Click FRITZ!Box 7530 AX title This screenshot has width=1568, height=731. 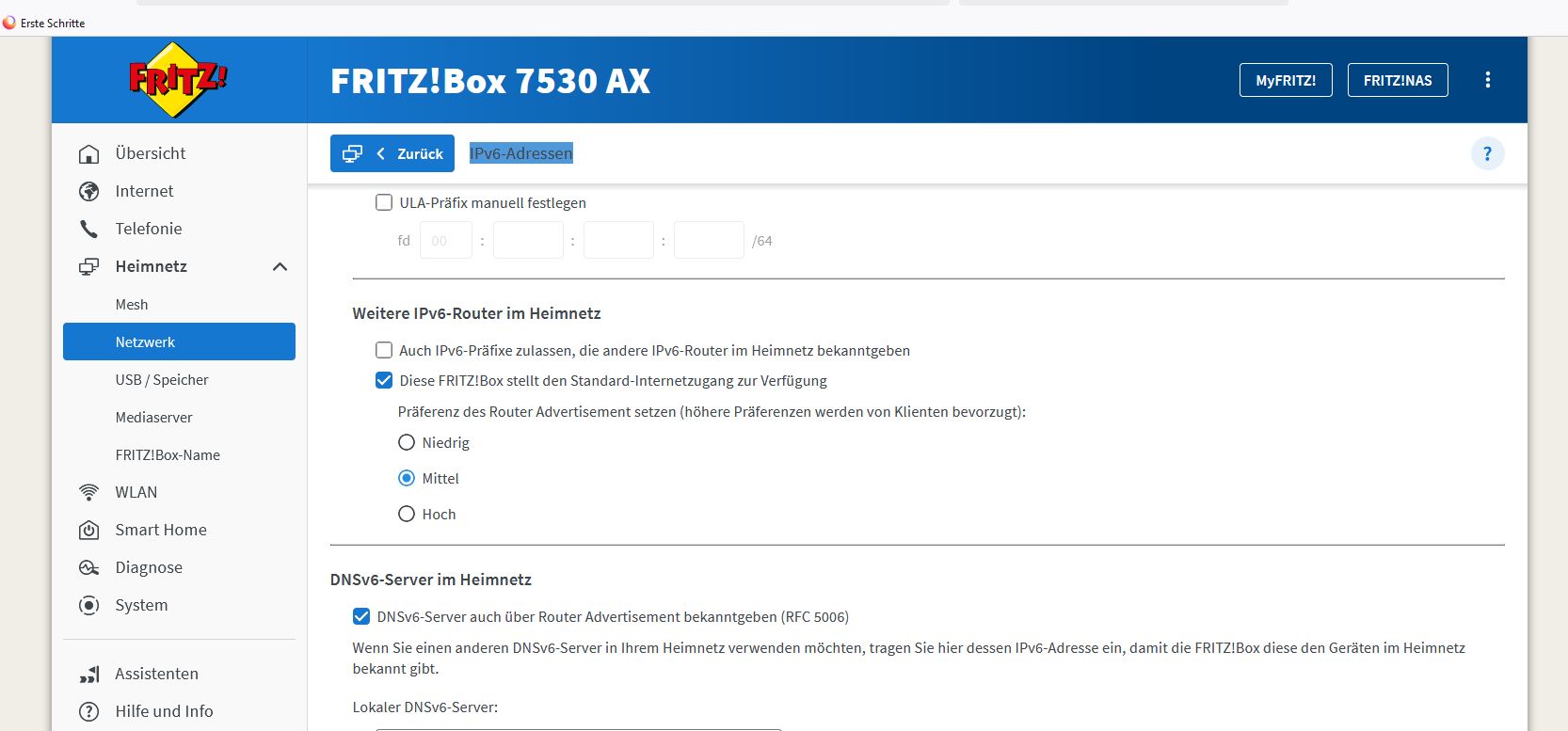click(x=490, y=81)
